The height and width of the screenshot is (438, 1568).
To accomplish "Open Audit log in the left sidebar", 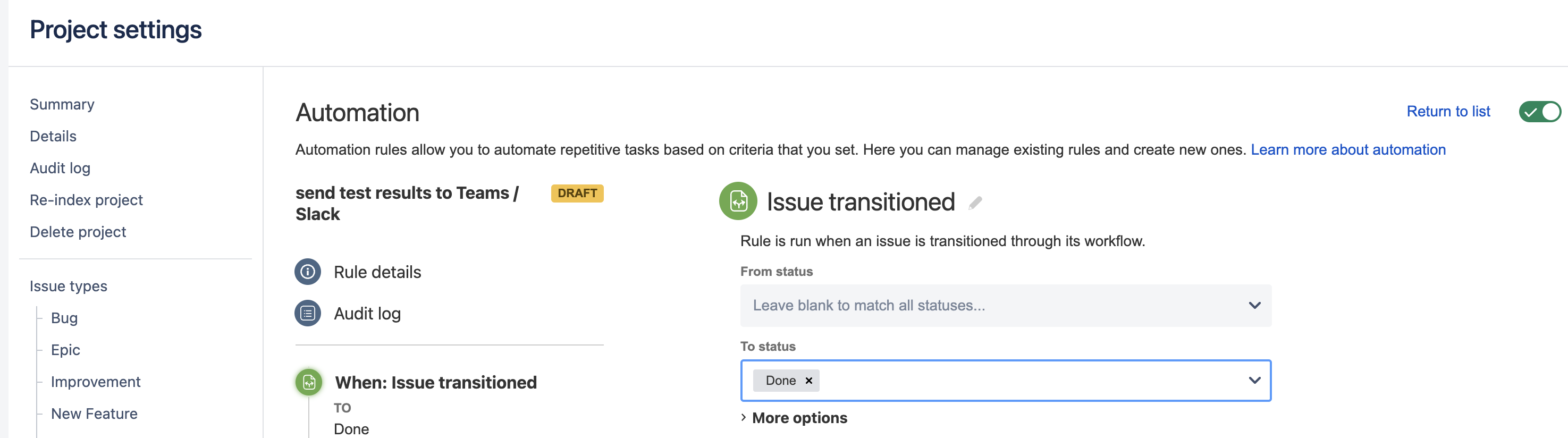I will point(60,169).
